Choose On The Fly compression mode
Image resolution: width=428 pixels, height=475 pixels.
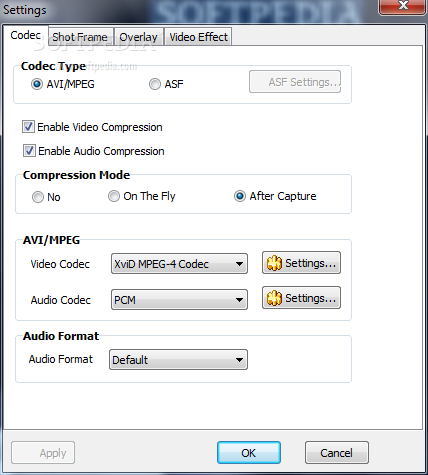pyautogui.click(x=114, y=196)
